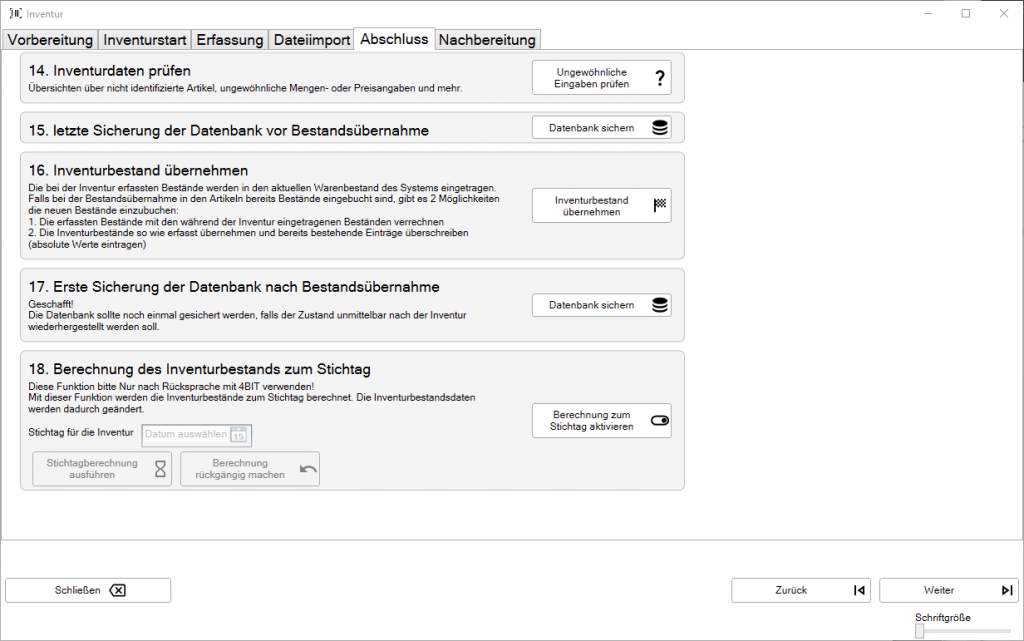1024x641 pixels.
Task: Click the Schließen button
Action: tap(88, 590)
